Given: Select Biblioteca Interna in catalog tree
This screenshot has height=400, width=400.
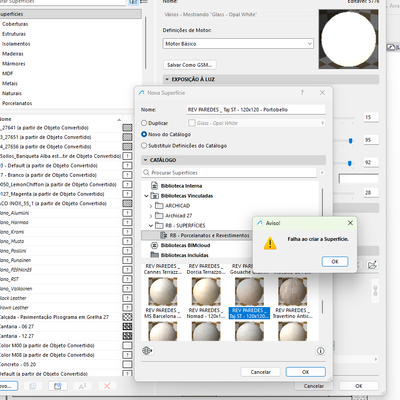Looking at the screenshot, I should (x=181, y=186).
